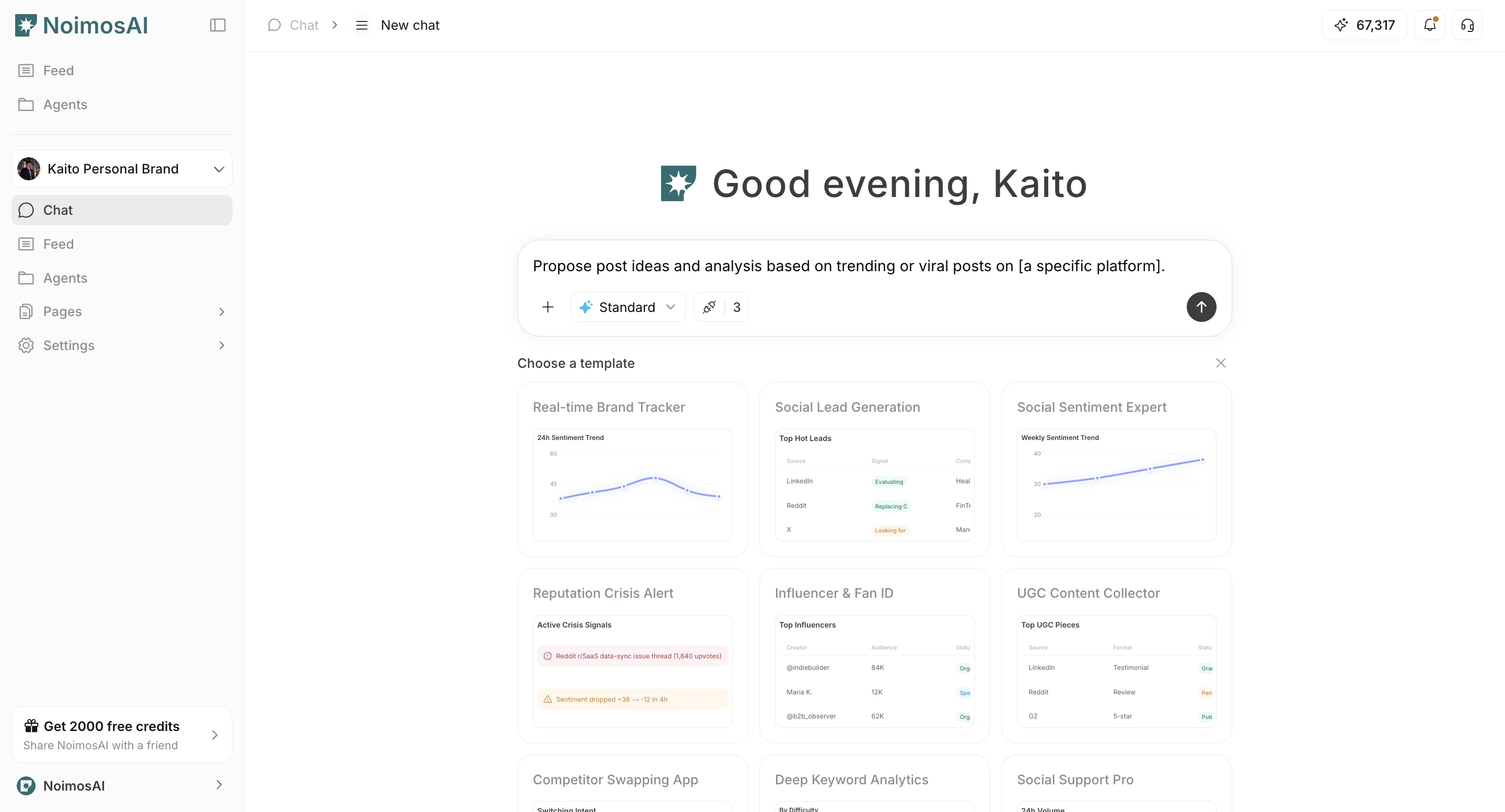Open the Pages sidebar item
1505x812 pixels.
click(122, 311)
